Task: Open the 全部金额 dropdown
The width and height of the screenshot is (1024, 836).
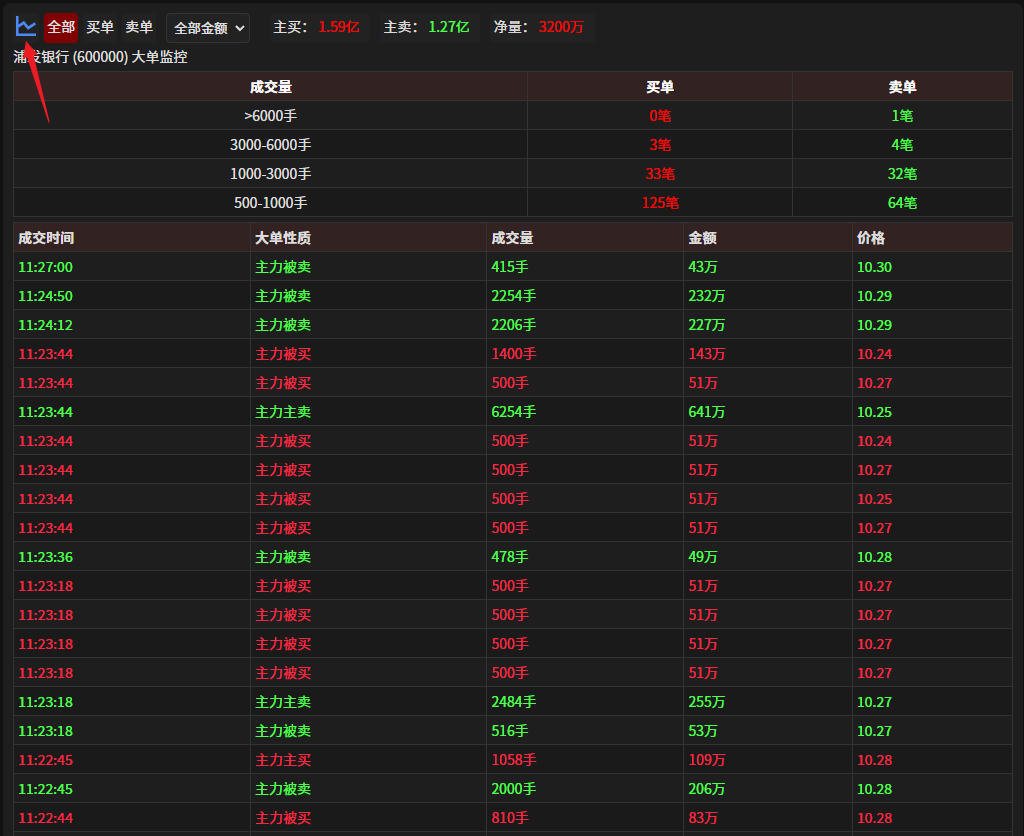Action: point(208,28)
